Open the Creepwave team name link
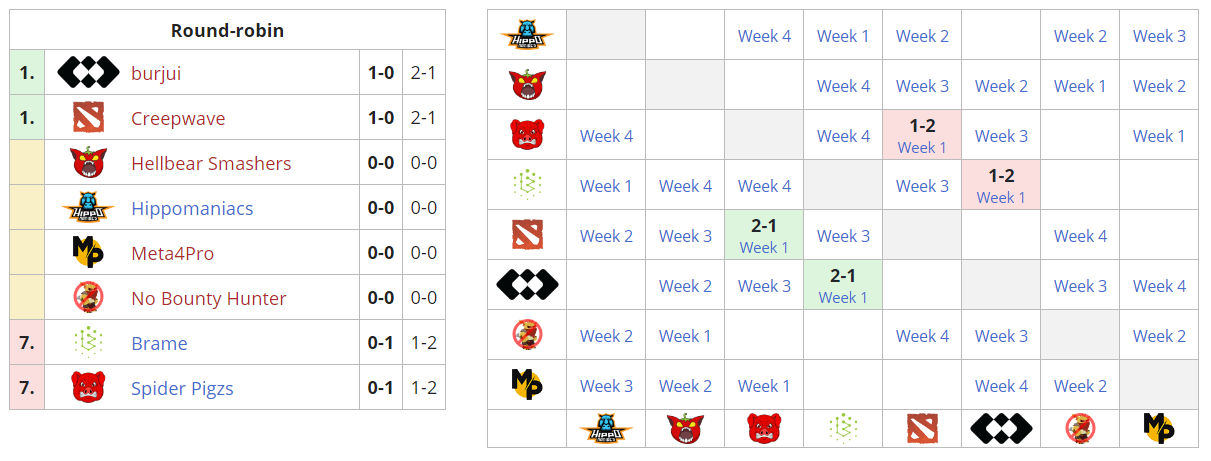The image size is (1211, 461). [178, 119]
